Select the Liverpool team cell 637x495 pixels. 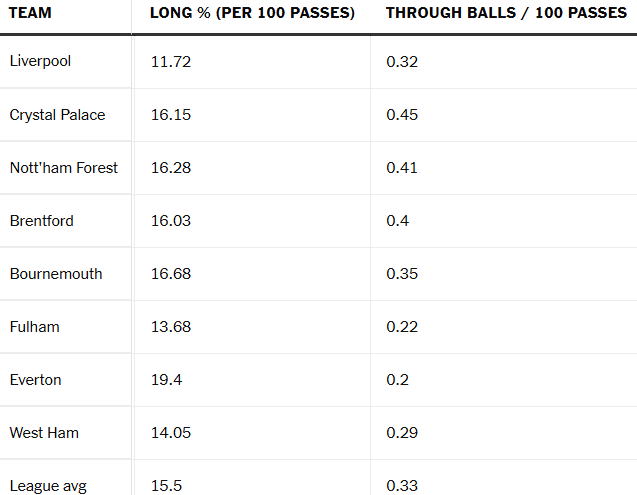coord(40,61)
